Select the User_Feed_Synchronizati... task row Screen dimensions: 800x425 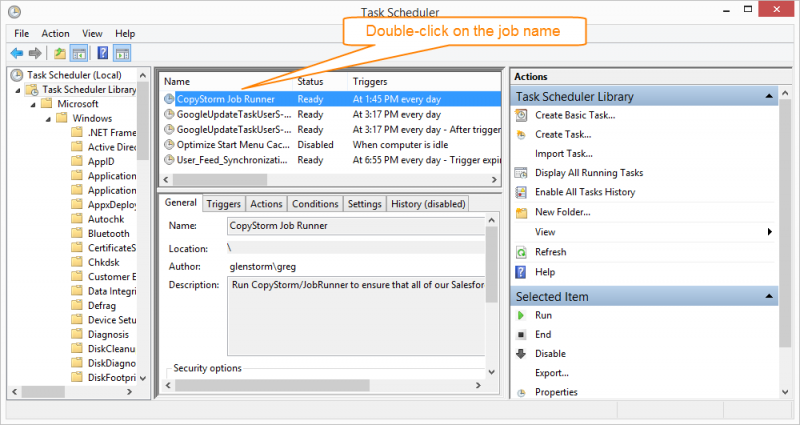(331, 160)
